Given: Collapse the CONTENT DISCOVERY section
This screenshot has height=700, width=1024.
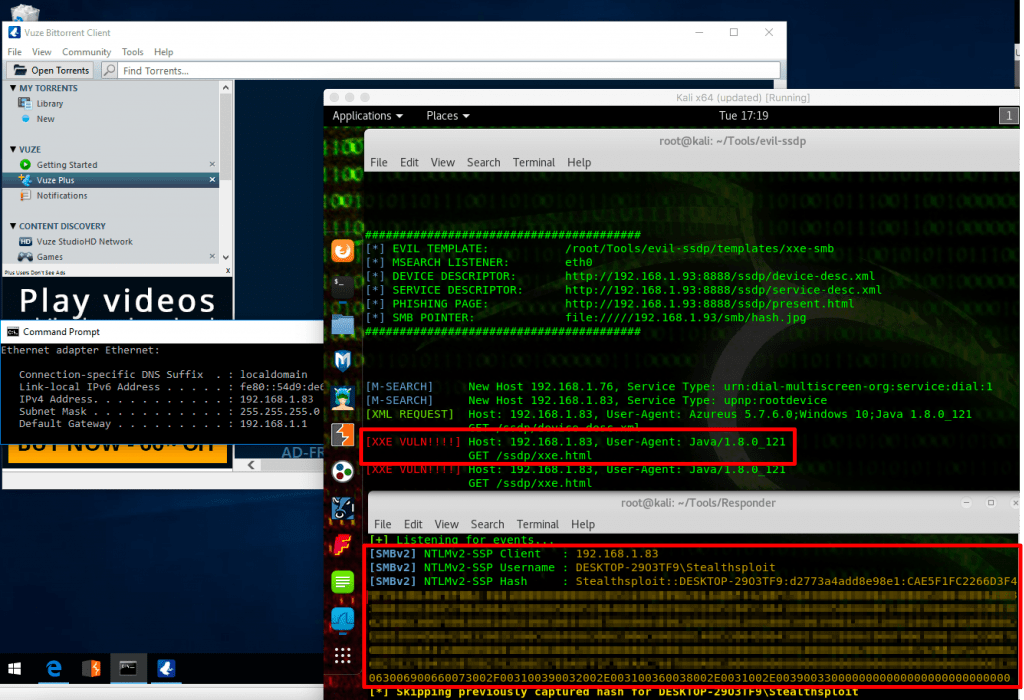Looking at the screenshot, I should point(13,225).
